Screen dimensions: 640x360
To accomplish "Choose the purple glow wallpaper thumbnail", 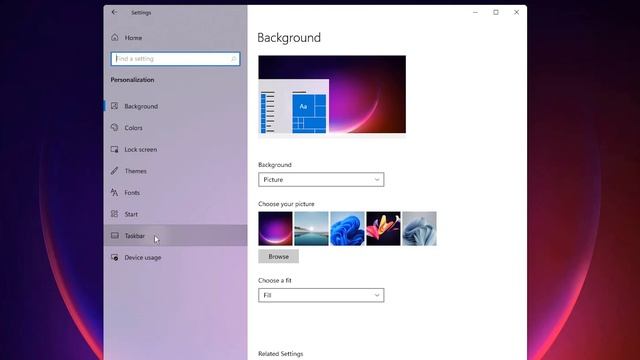I will click(276, 229).
